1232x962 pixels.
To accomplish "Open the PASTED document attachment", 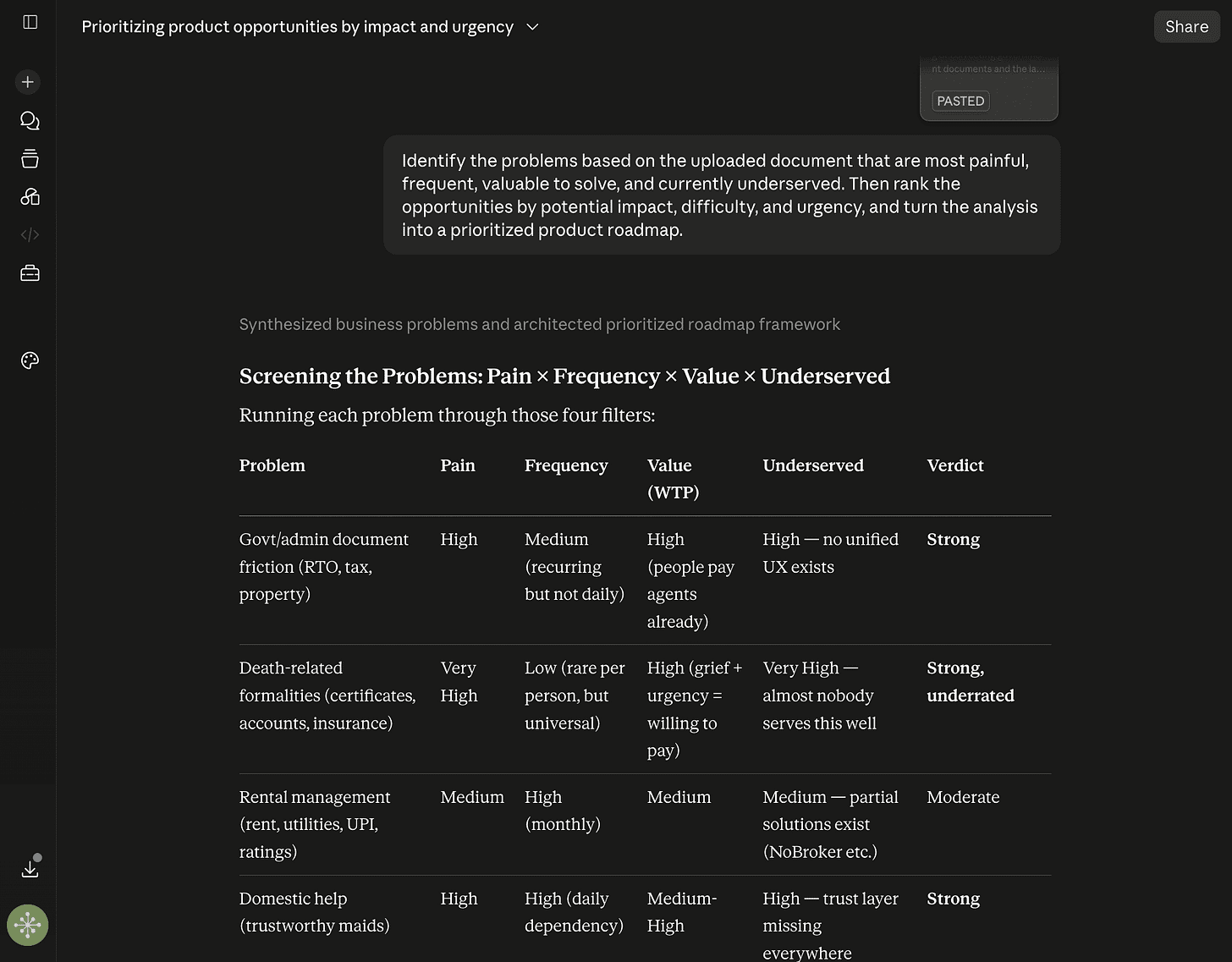I will (988, 89).
